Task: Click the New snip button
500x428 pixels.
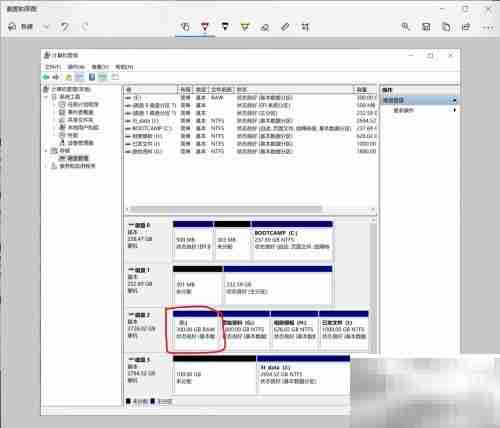Action: tap(21, 27)
